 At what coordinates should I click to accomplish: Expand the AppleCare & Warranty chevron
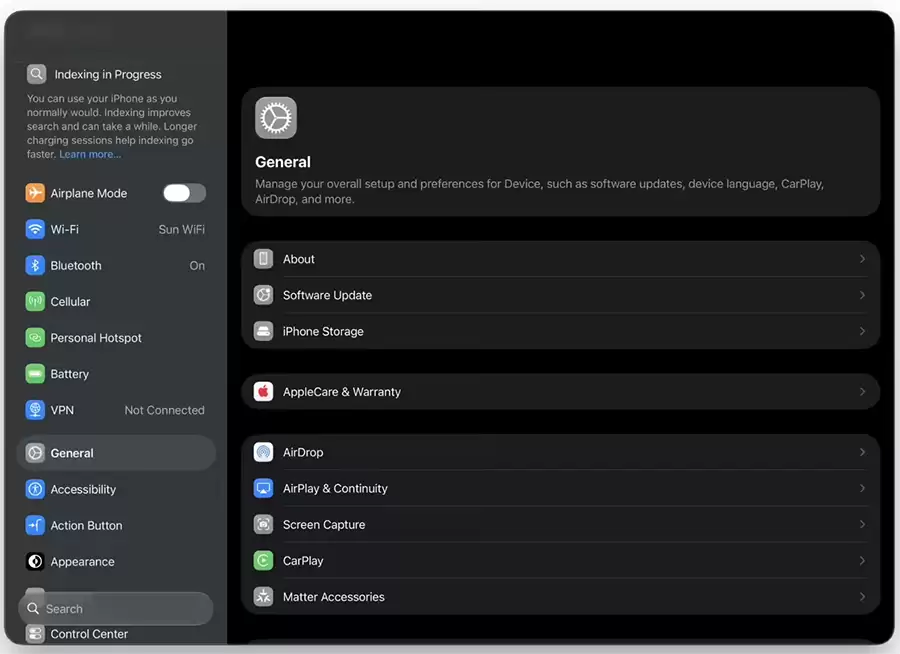coord(862,392)
